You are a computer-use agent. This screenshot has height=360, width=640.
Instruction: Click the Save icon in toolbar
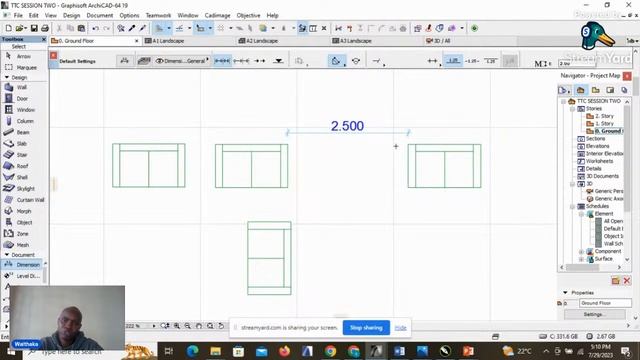coord(34,28)
